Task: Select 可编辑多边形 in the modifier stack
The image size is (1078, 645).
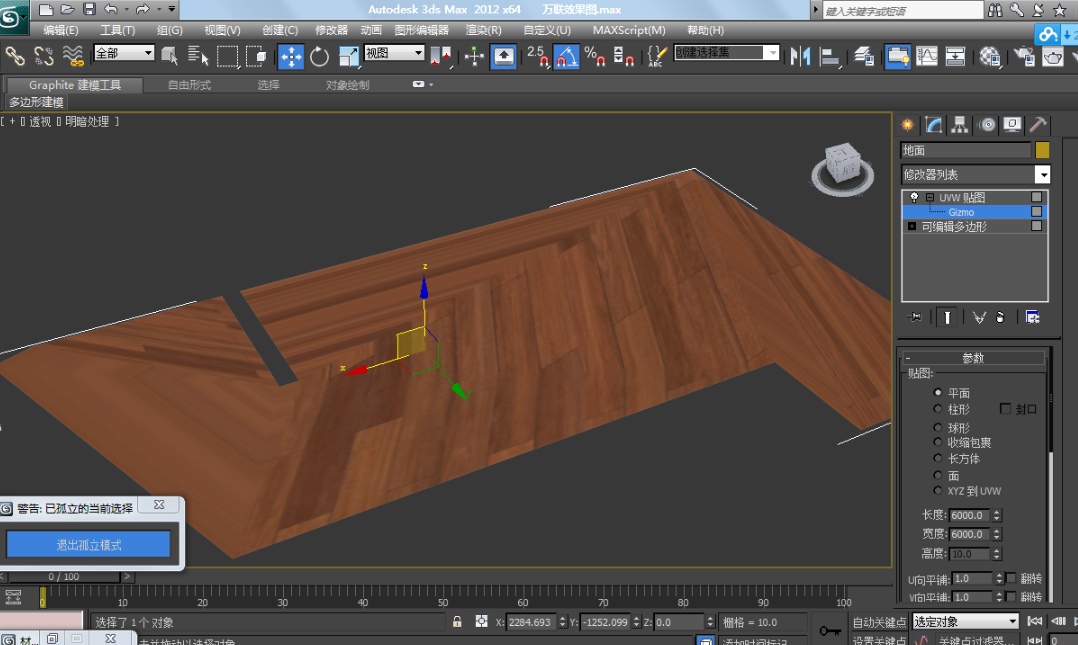Action: (954, 227)
